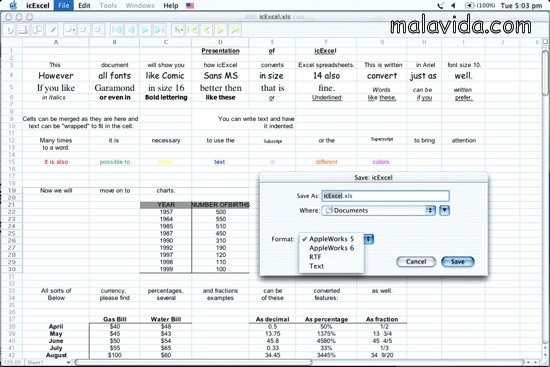Screen dimensions: 550x367
Task: Click the find tool icon with dropdown
Action: pyautogui.click(x=178, y=30)
